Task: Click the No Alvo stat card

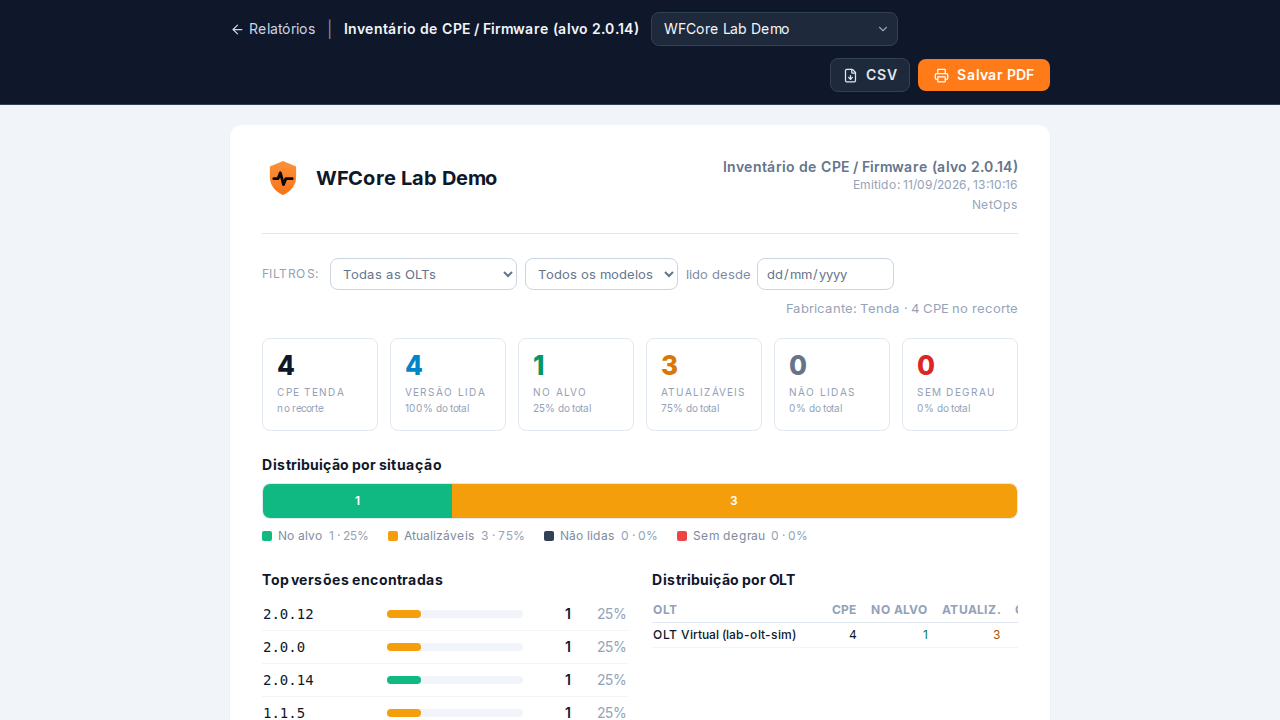Action: click(x=576, y=384)
